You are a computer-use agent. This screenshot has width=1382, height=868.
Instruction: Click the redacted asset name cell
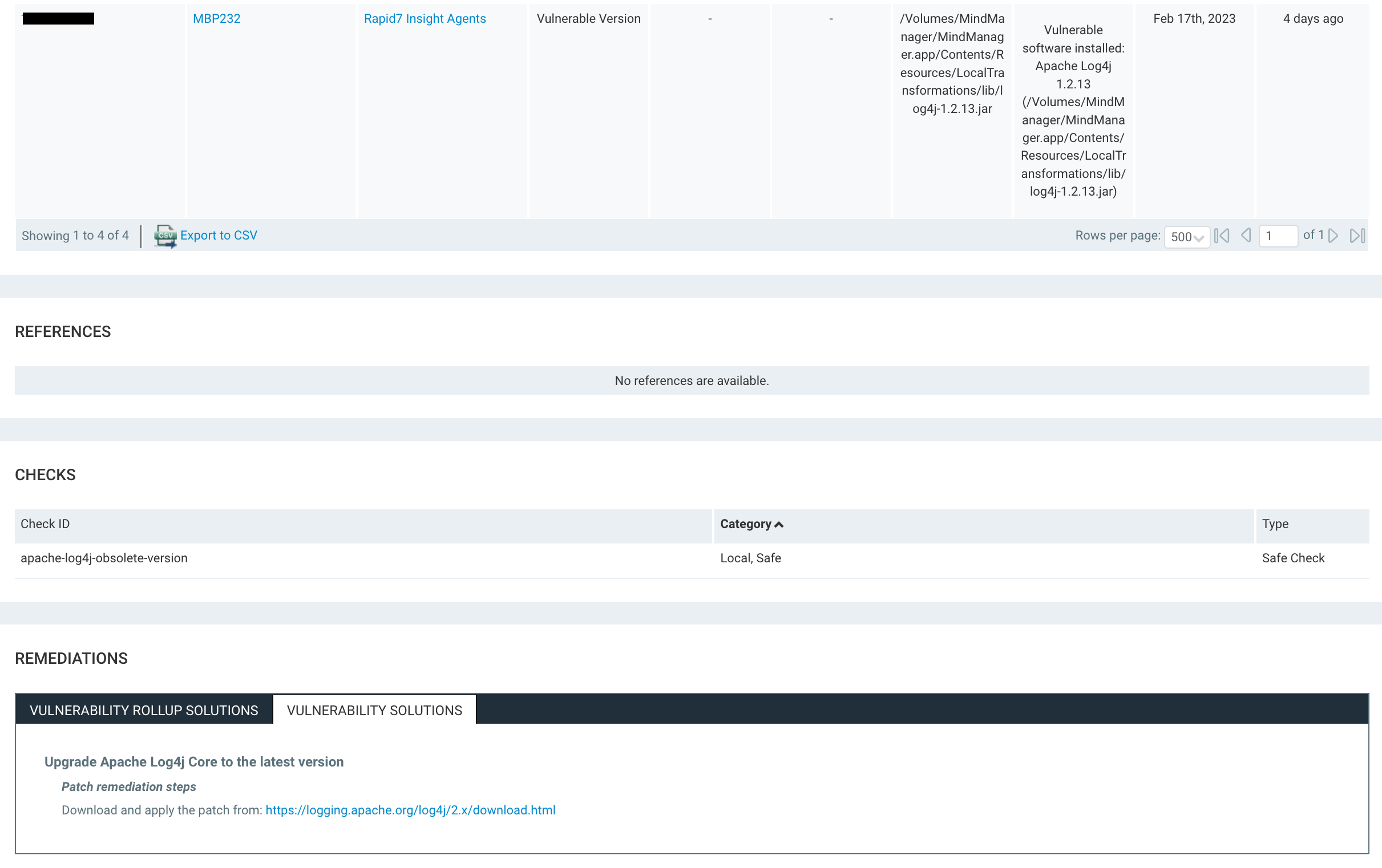coord(59,19)
